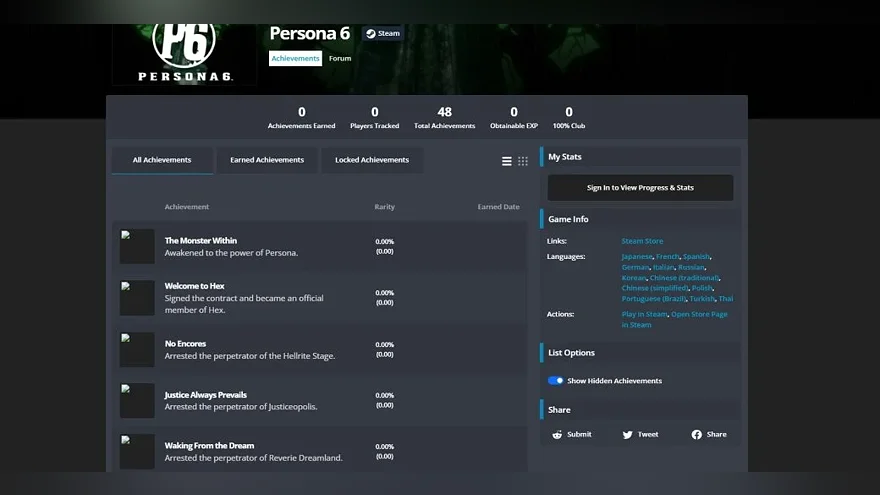This screenshot has height=495, width=880.
Task: Switch to Locked Achievements tab
Action: coord(372,160)
